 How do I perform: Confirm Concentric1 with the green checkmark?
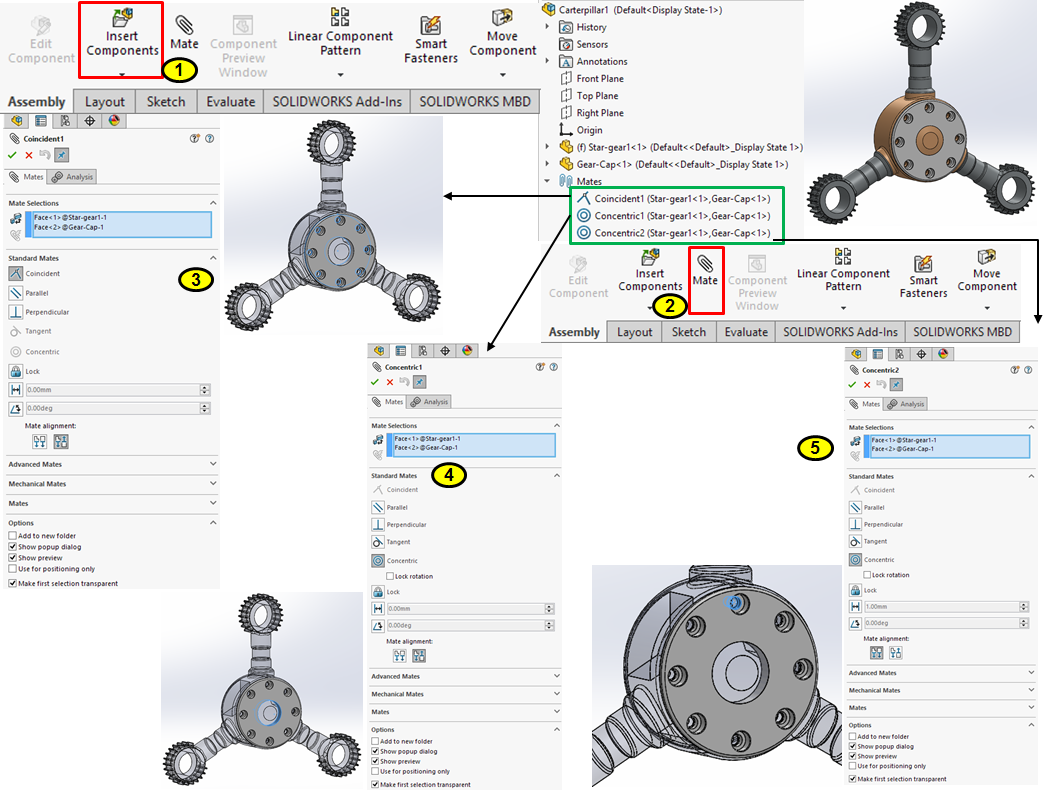[x=374, y=382]
